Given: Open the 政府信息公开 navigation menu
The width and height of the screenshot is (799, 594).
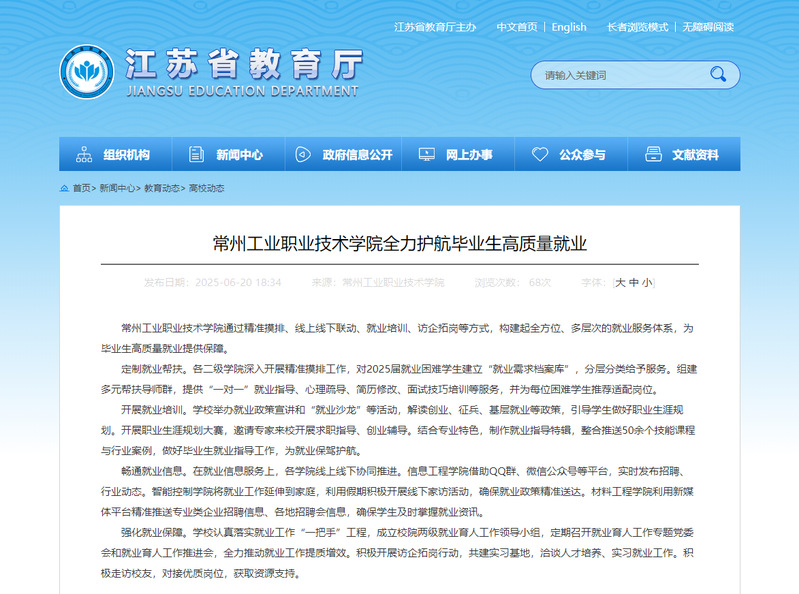Looking at the screenshot, I should [357, 155].
